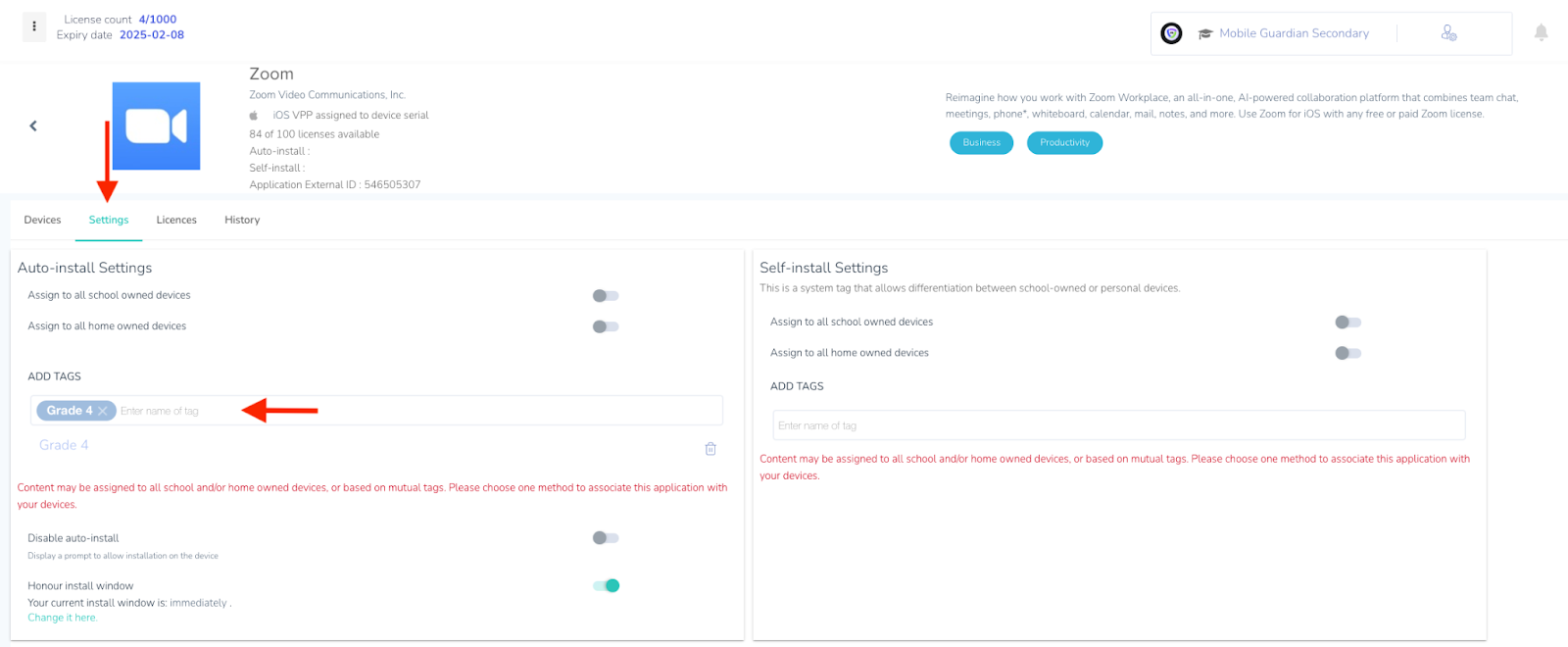Screen dimensions: 1568x647
Task: Switch to the Licences tab
Action: click(176, 220)
